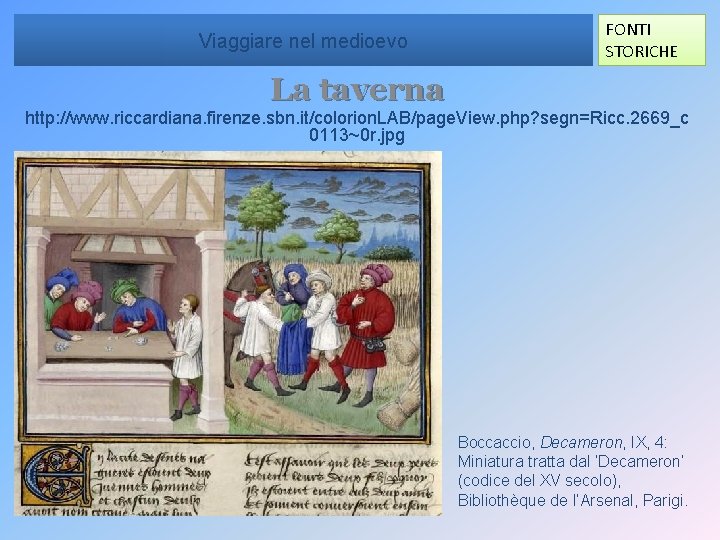The image size is (720, 540).
Task: Select the 'Boccaccio, Decameron, IX, 4:' caption line
Action: 562,443
